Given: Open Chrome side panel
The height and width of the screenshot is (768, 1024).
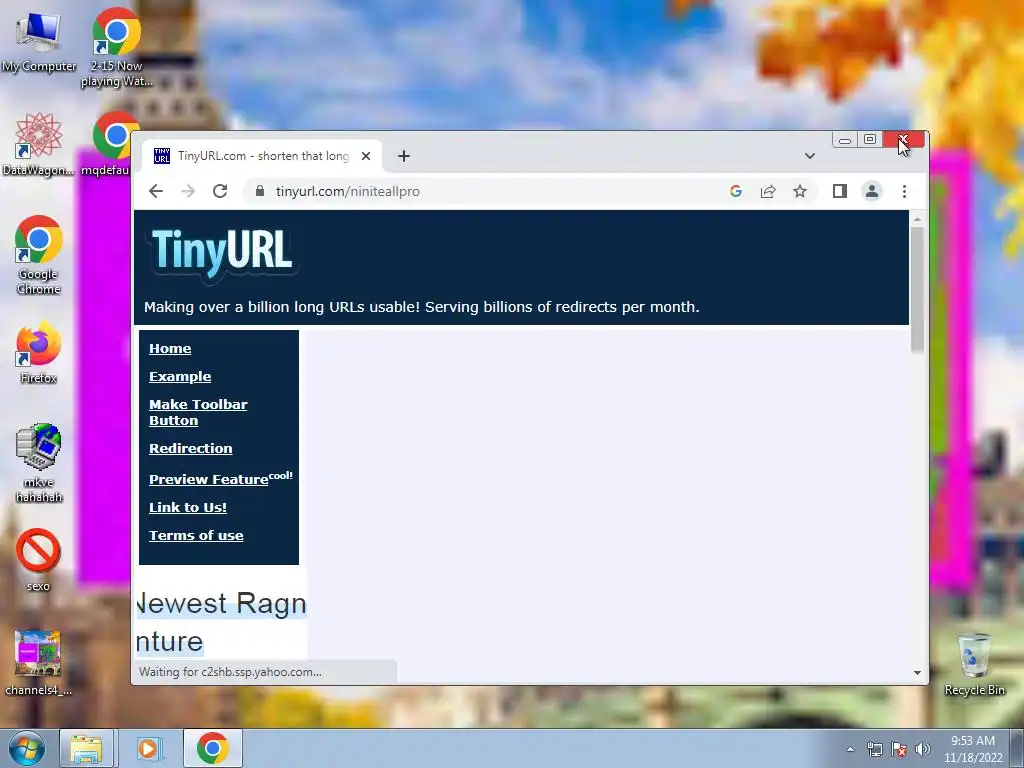Looking at the screenshot, I should [x=840, y=191].
